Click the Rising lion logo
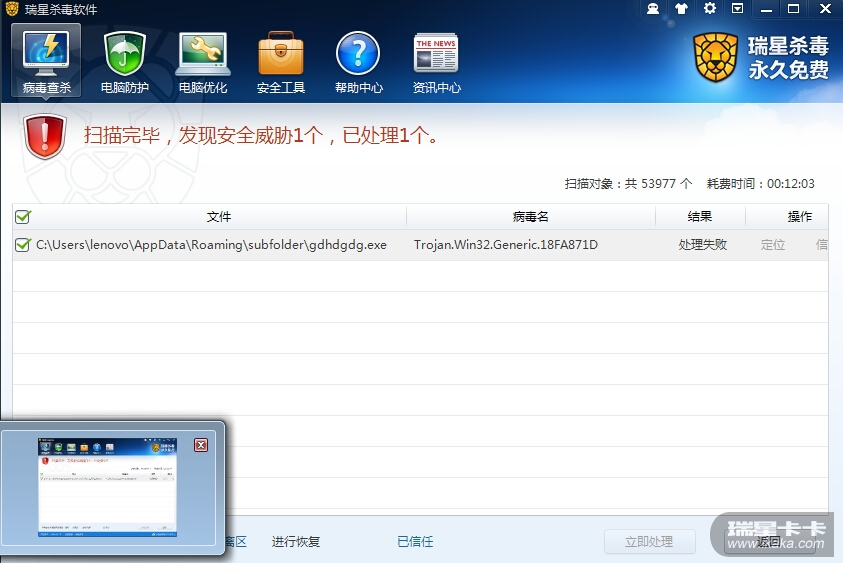843x563 pixels. tap(715, 58)
